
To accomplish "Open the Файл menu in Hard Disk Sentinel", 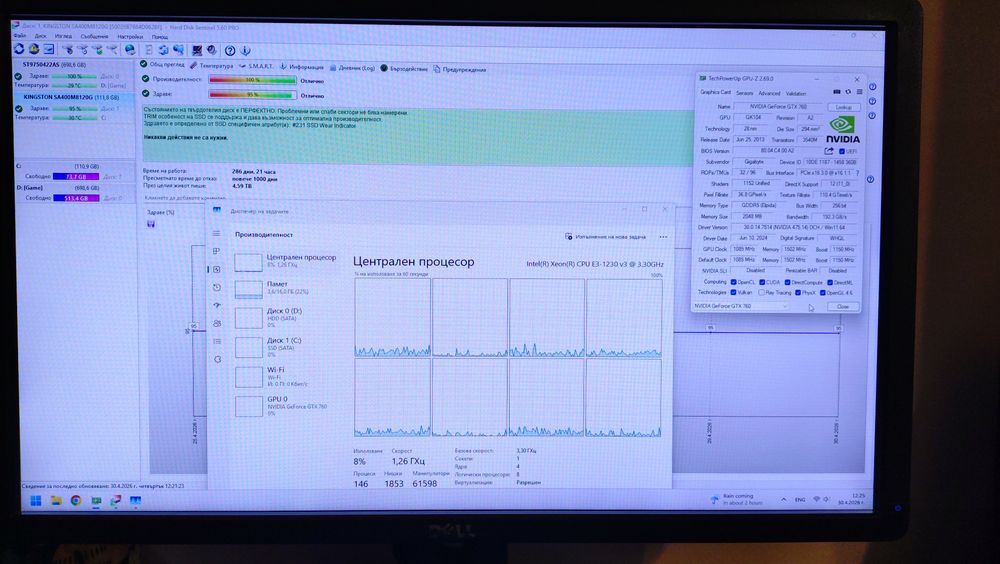I will tap(19, 36).
